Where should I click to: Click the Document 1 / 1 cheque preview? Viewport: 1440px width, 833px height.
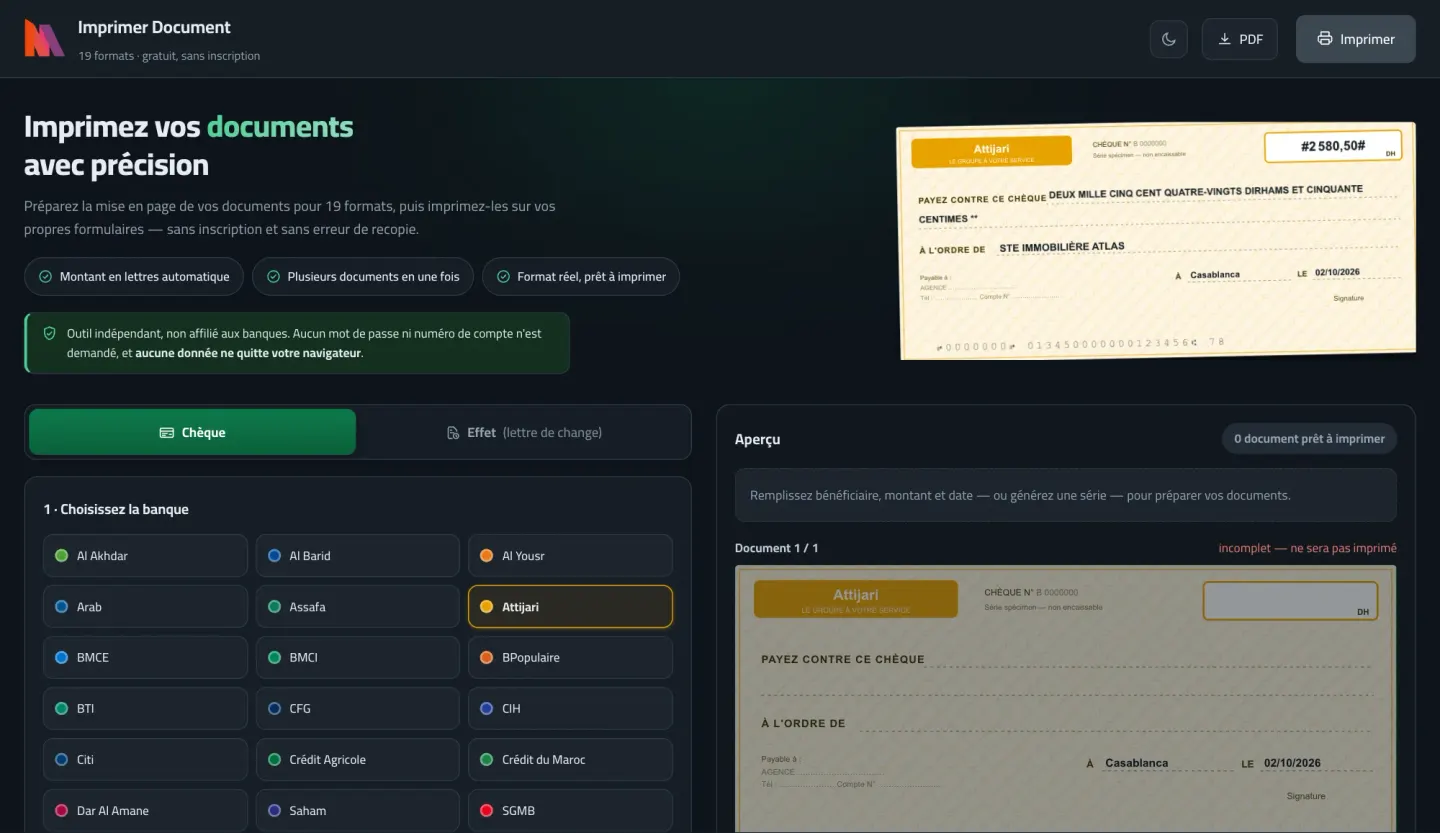(x=1066, y=699)
